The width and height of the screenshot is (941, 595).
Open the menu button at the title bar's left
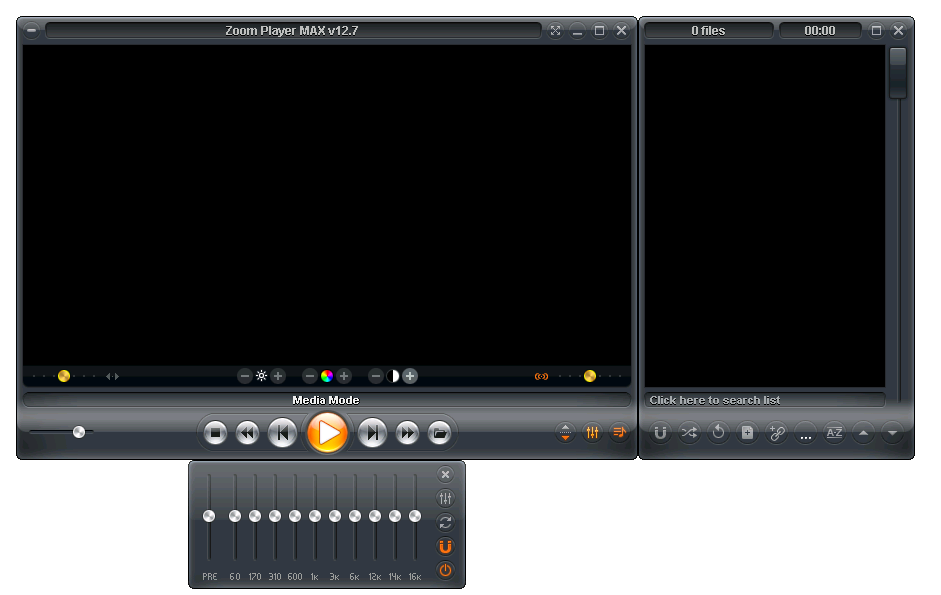click(x=31, y=29)
